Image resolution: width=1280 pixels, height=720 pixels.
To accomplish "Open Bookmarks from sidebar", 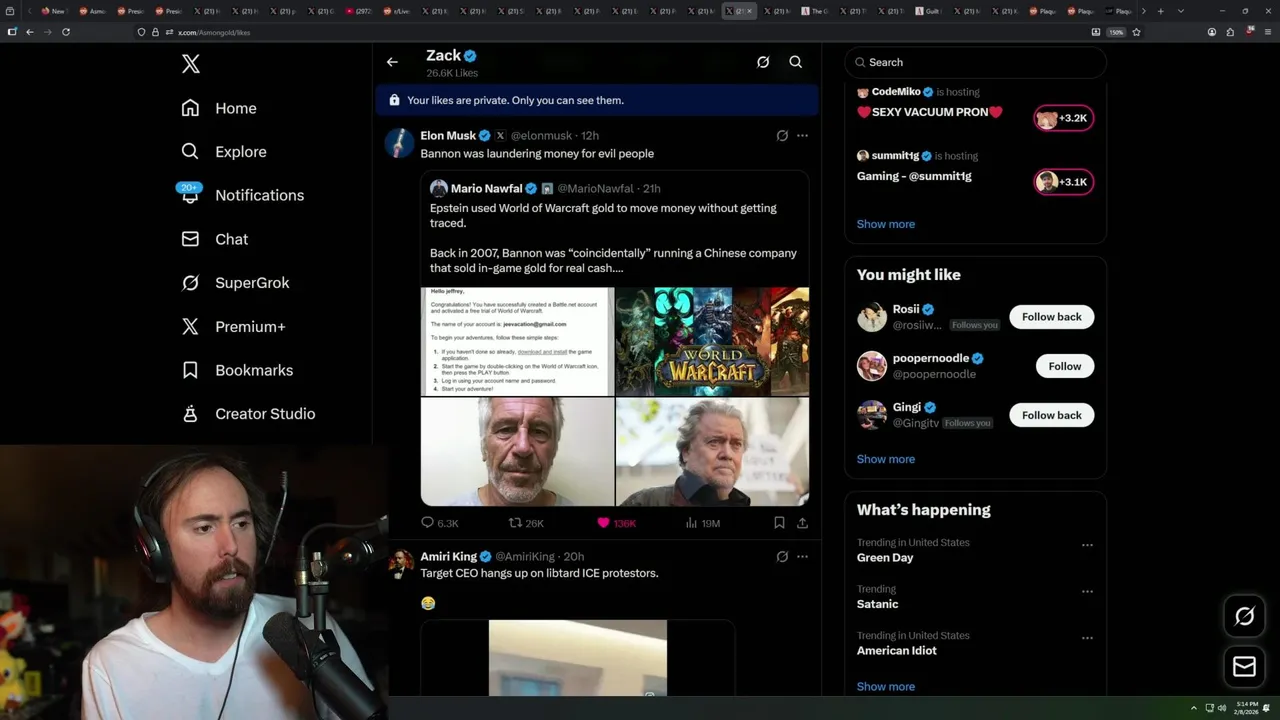I will [237, 370].
